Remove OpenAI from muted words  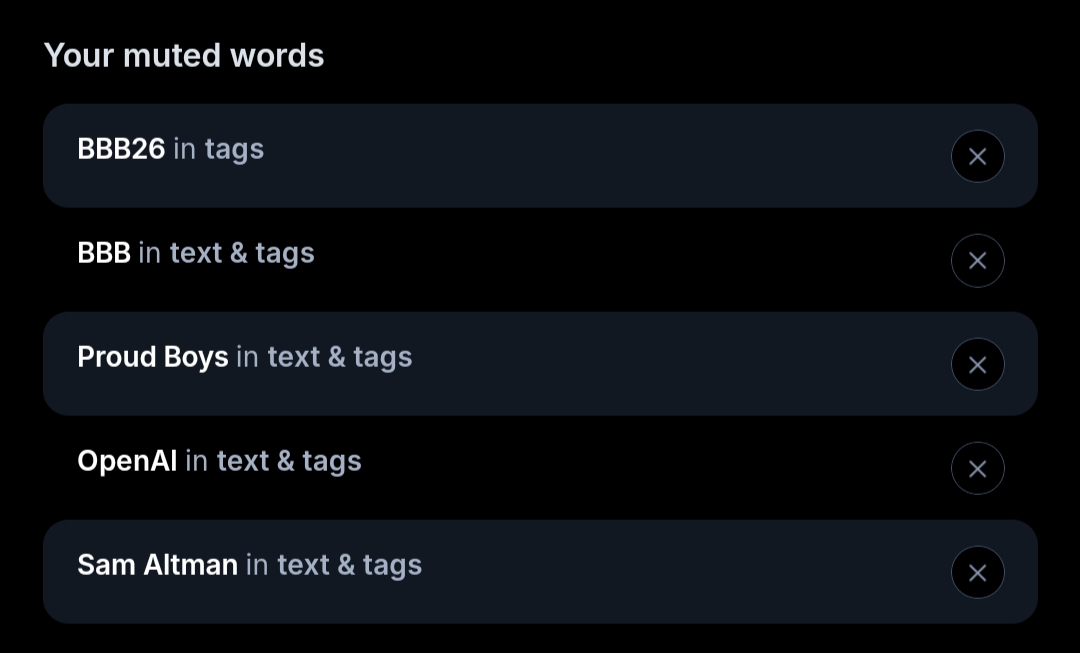pyautogui.click(x=977, y=469)
